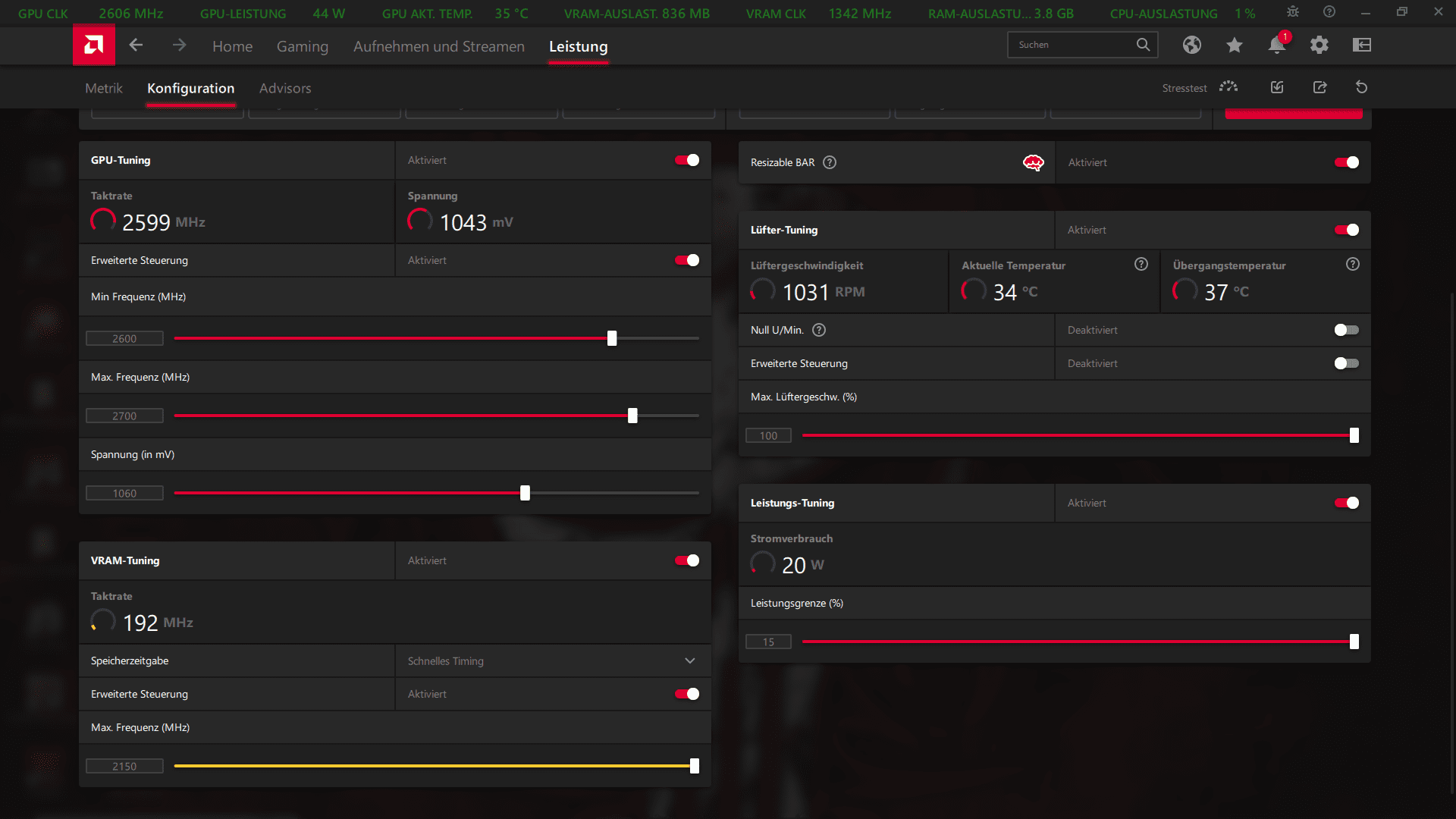Image resolution: width=1456 pixels, height=819 pixels.
Task: Click GPU AKT. TEMP. readout
Action: (455, 14)
